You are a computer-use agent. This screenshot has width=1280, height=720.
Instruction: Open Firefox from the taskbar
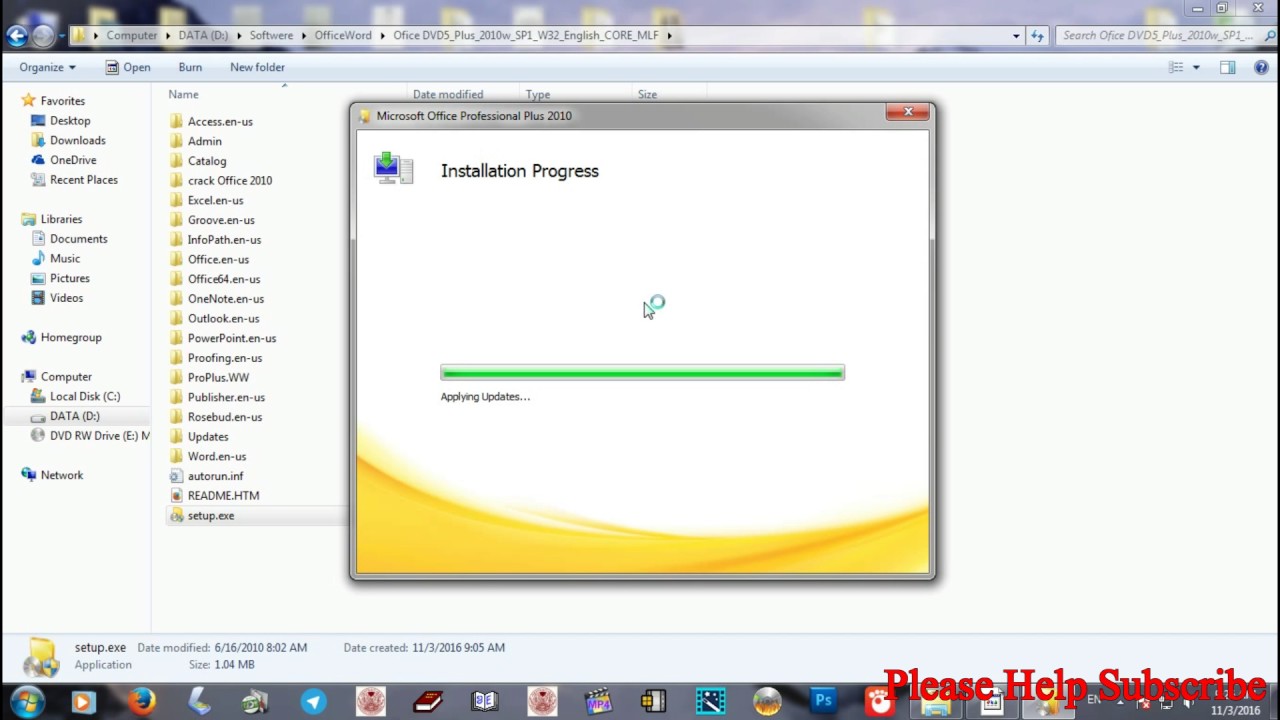pos(141,702)
